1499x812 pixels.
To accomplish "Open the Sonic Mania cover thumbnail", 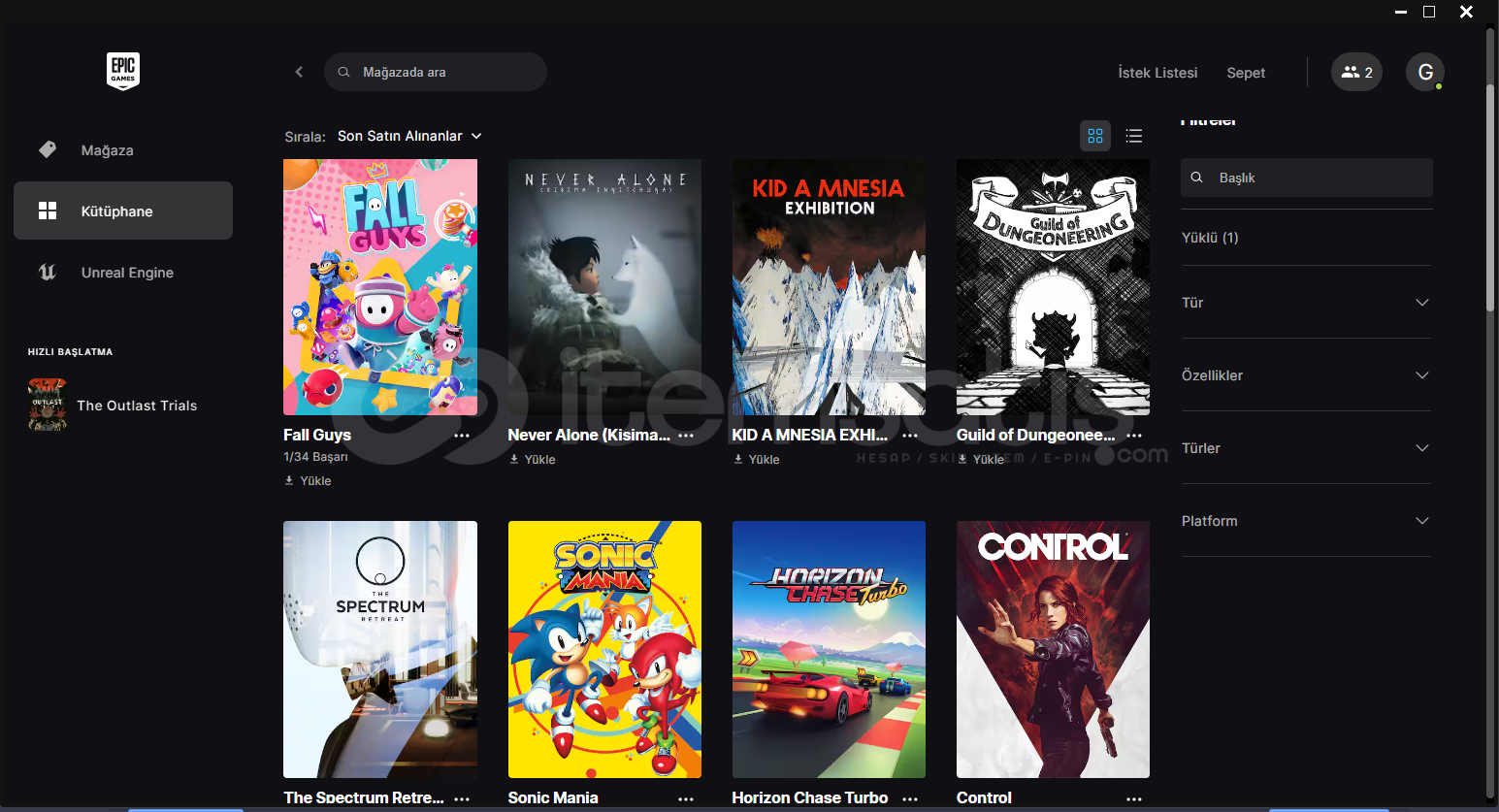I will pyautogui.click(x=604, y=649).
